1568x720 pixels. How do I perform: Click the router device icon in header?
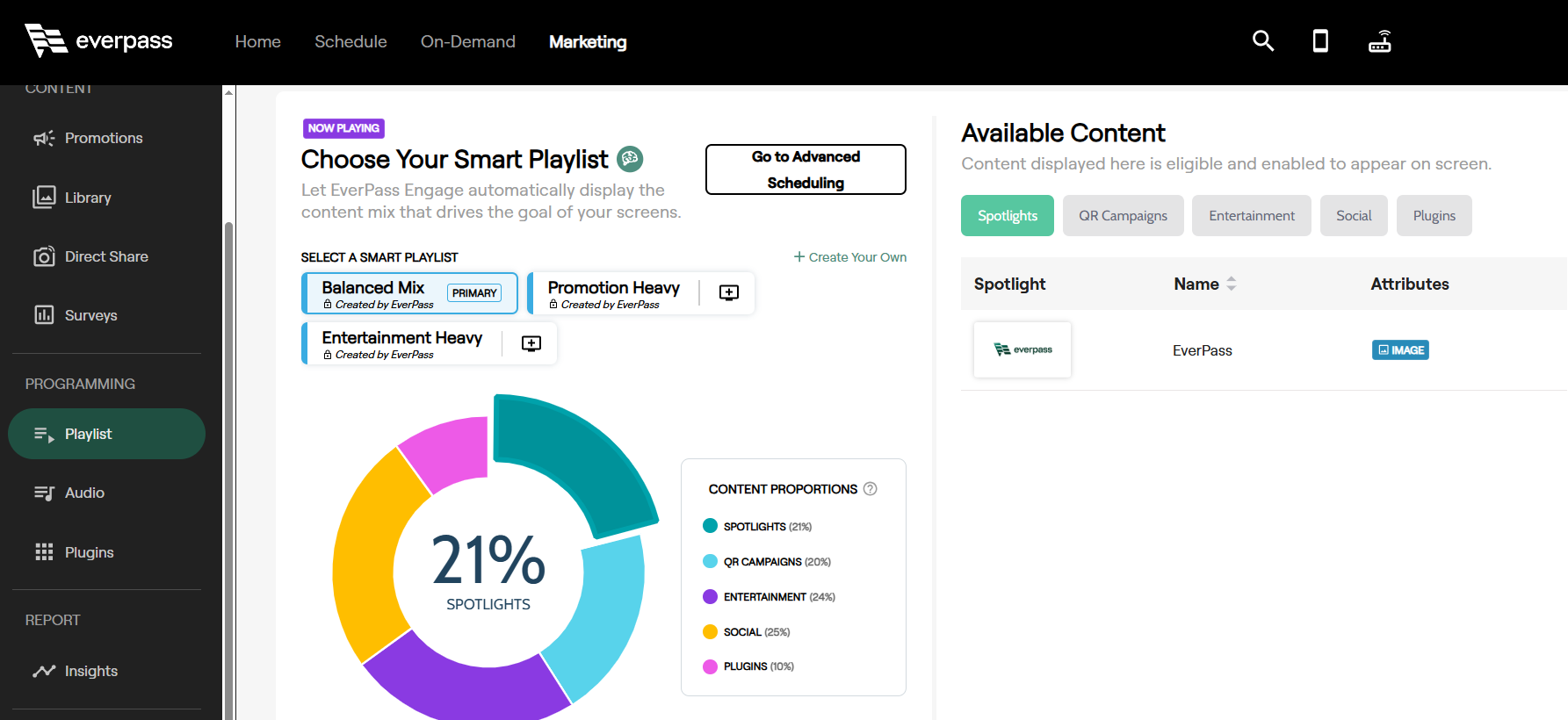pyautogui.click(x=1379, y=41)
